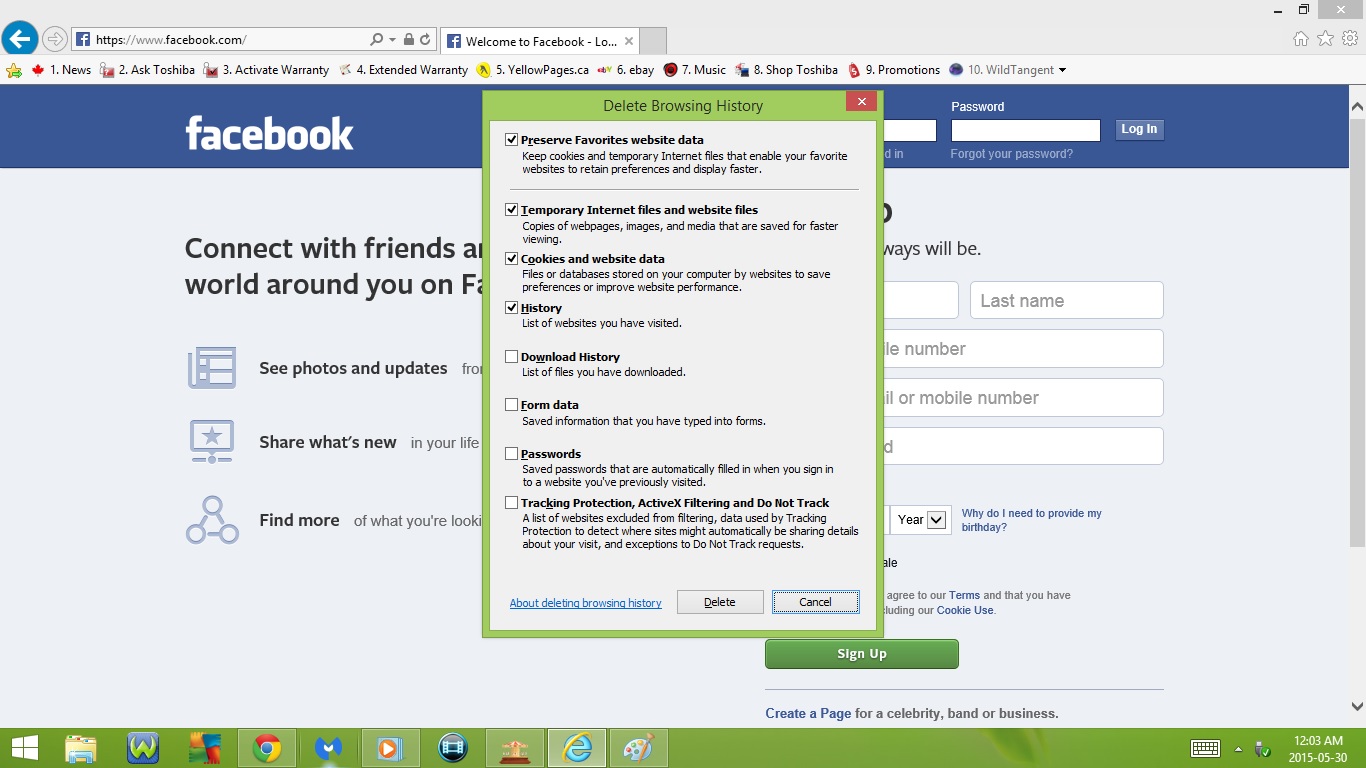Open a new tab with the blank tab button
Screen dimensions: 1366x768
point(652,41)
